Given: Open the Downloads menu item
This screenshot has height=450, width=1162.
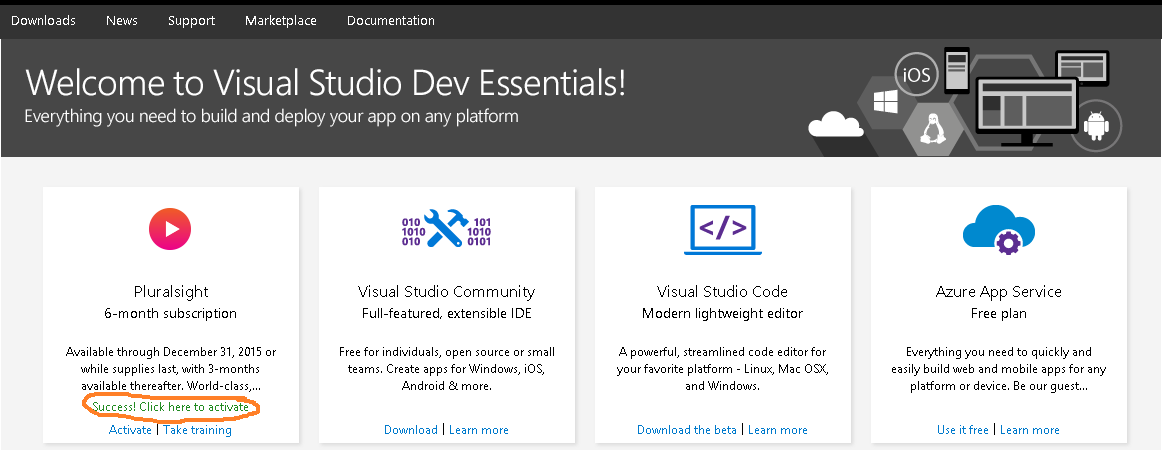Looking at the screenshot, I should tap(43, 21).
